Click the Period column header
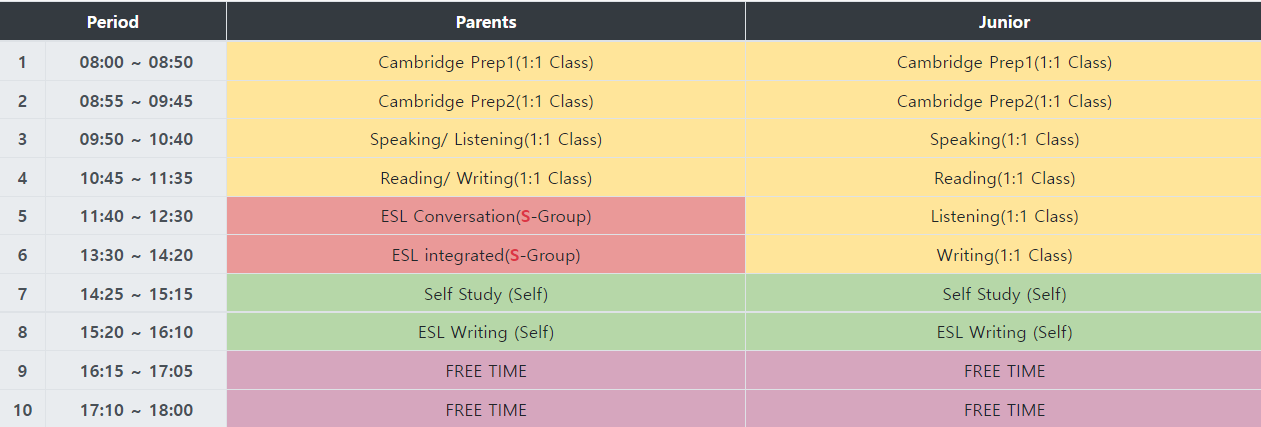This screenshot has width=1261, height=427. (x=113, y=21)
